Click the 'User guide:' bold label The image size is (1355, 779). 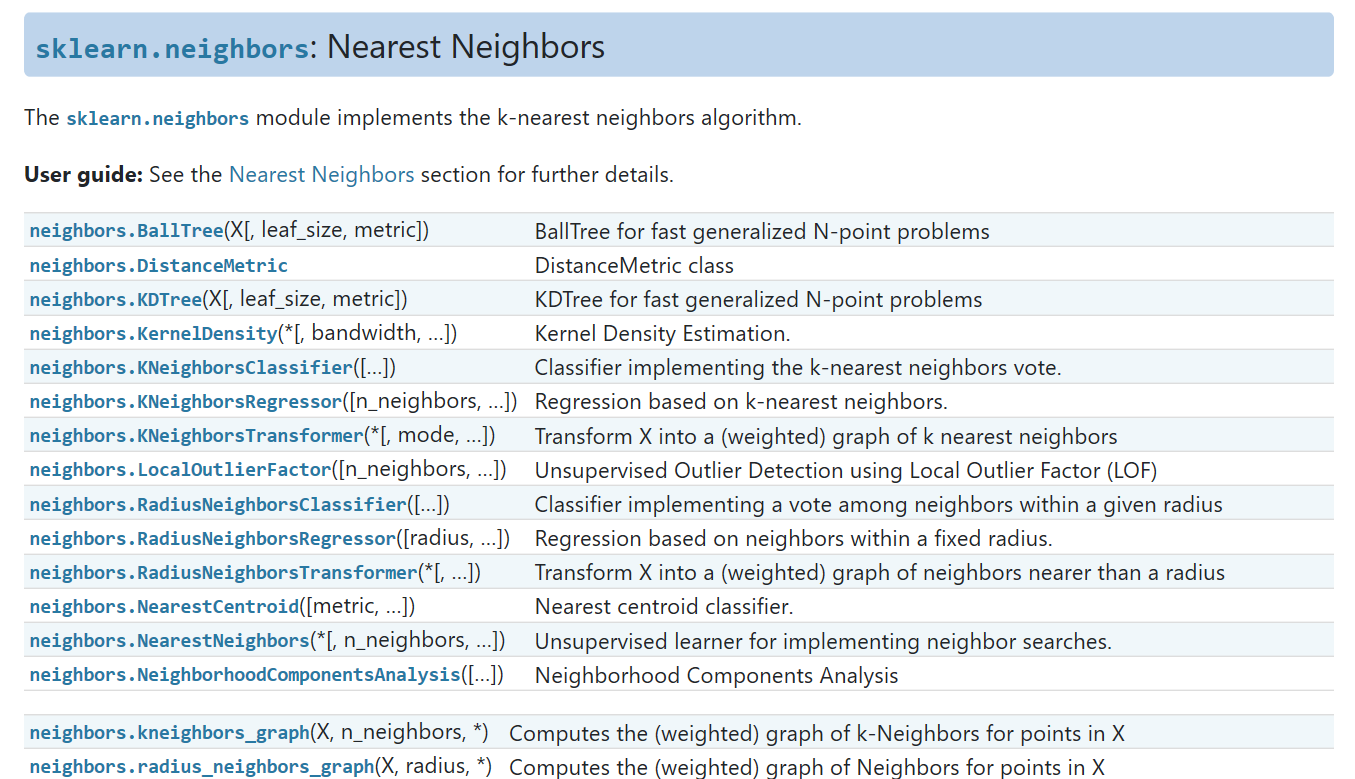pyautogui.click(x=84, y=174)
